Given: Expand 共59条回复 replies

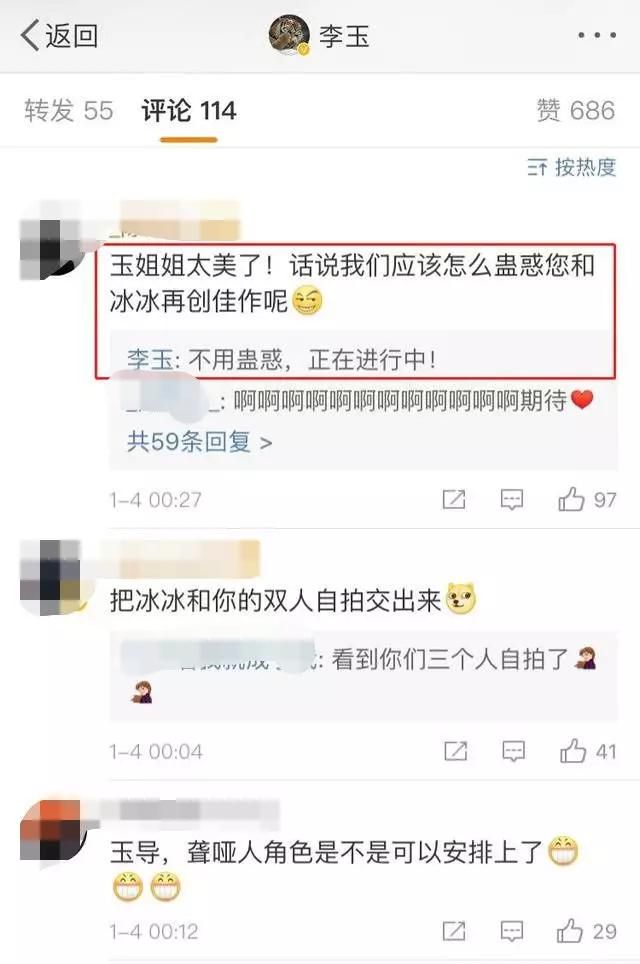Looking at the screenshot, I should pos(199,441).
